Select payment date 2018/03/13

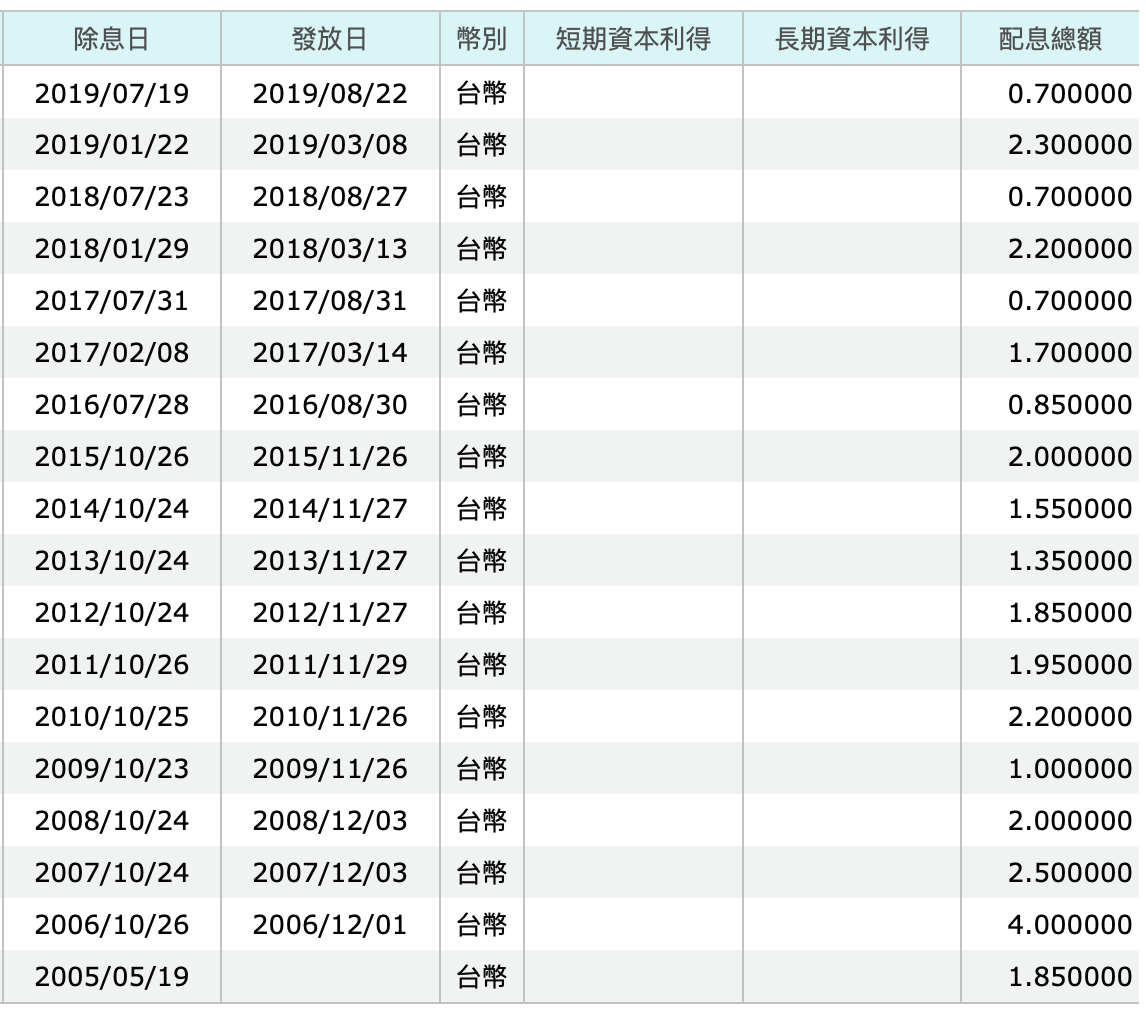[x=330, y=248]
